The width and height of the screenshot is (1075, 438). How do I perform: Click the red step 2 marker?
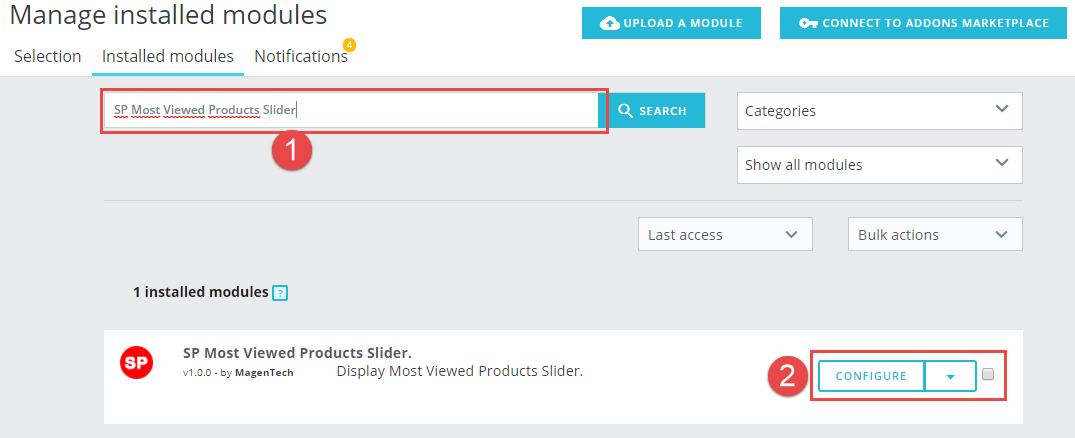click(x=787, y=376)
